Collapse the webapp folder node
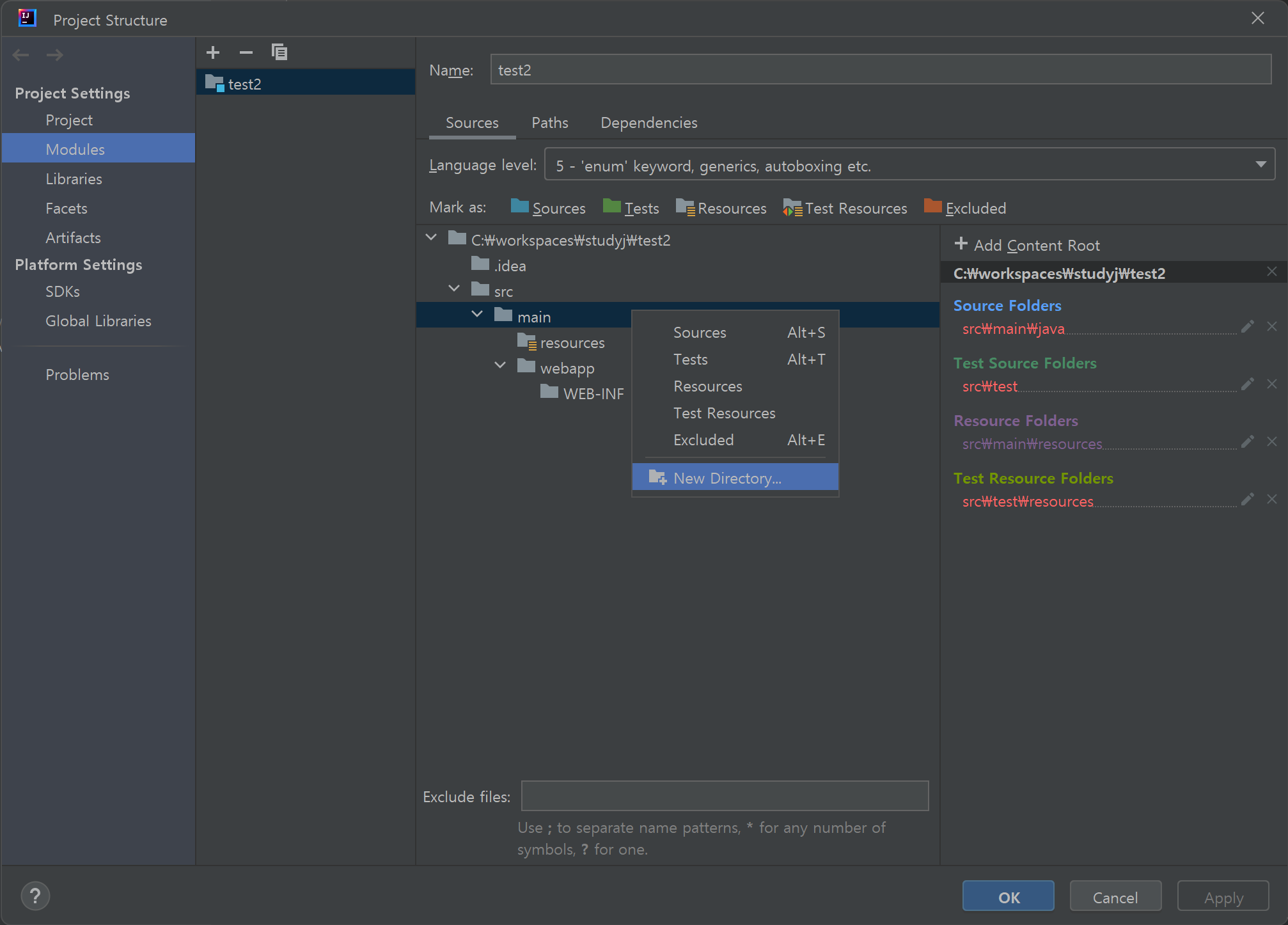 (500, 365)
